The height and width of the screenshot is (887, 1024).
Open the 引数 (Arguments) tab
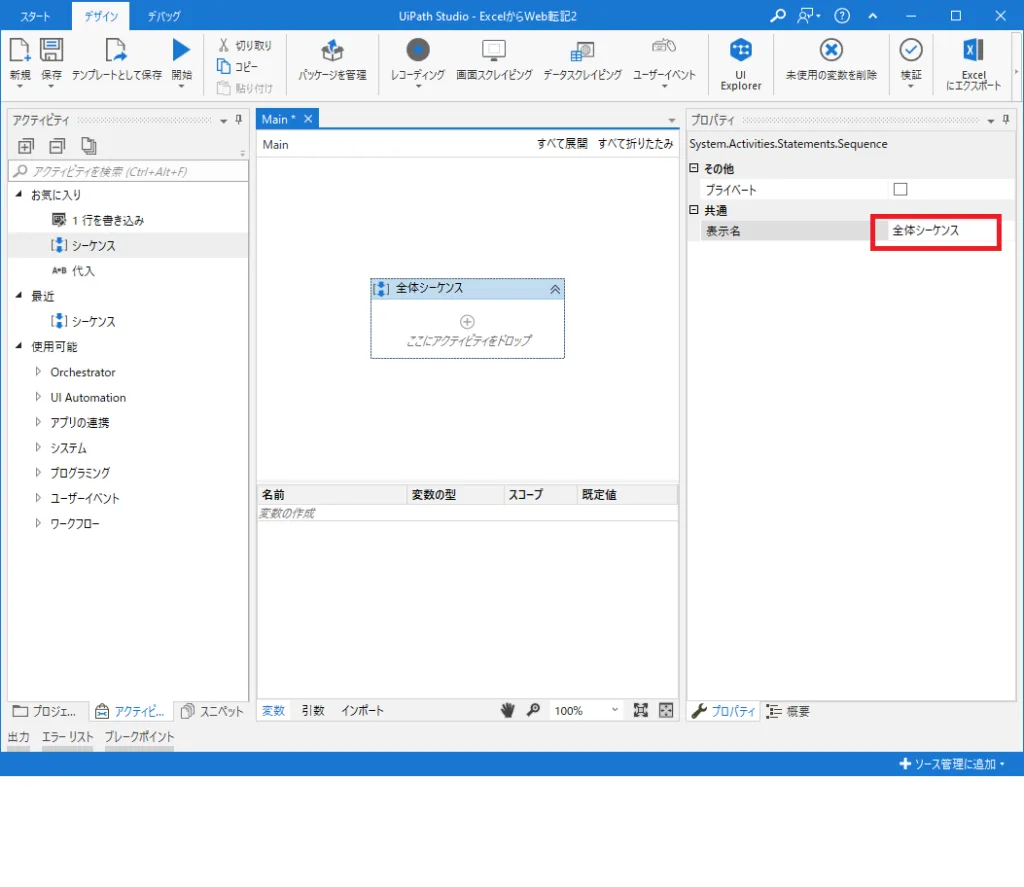pos(313,711)
